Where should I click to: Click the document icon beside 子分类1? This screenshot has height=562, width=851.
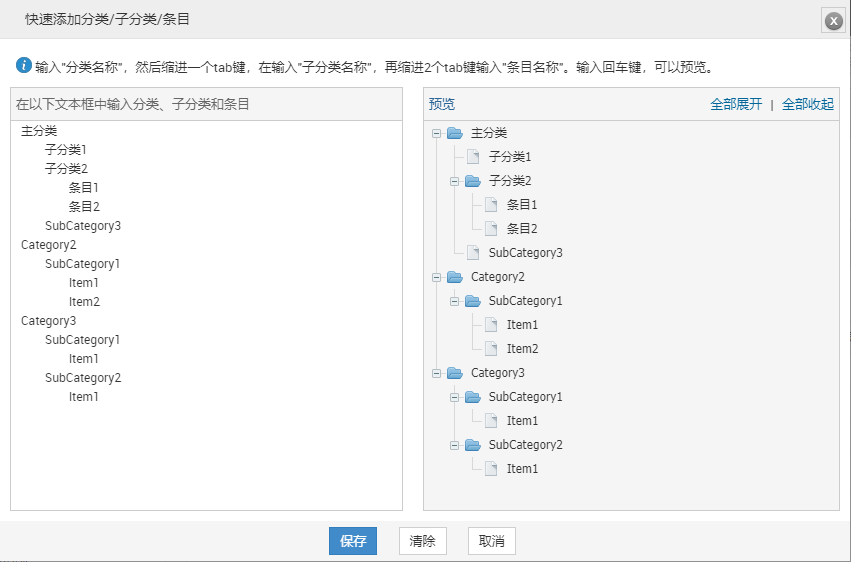(473, 157)
